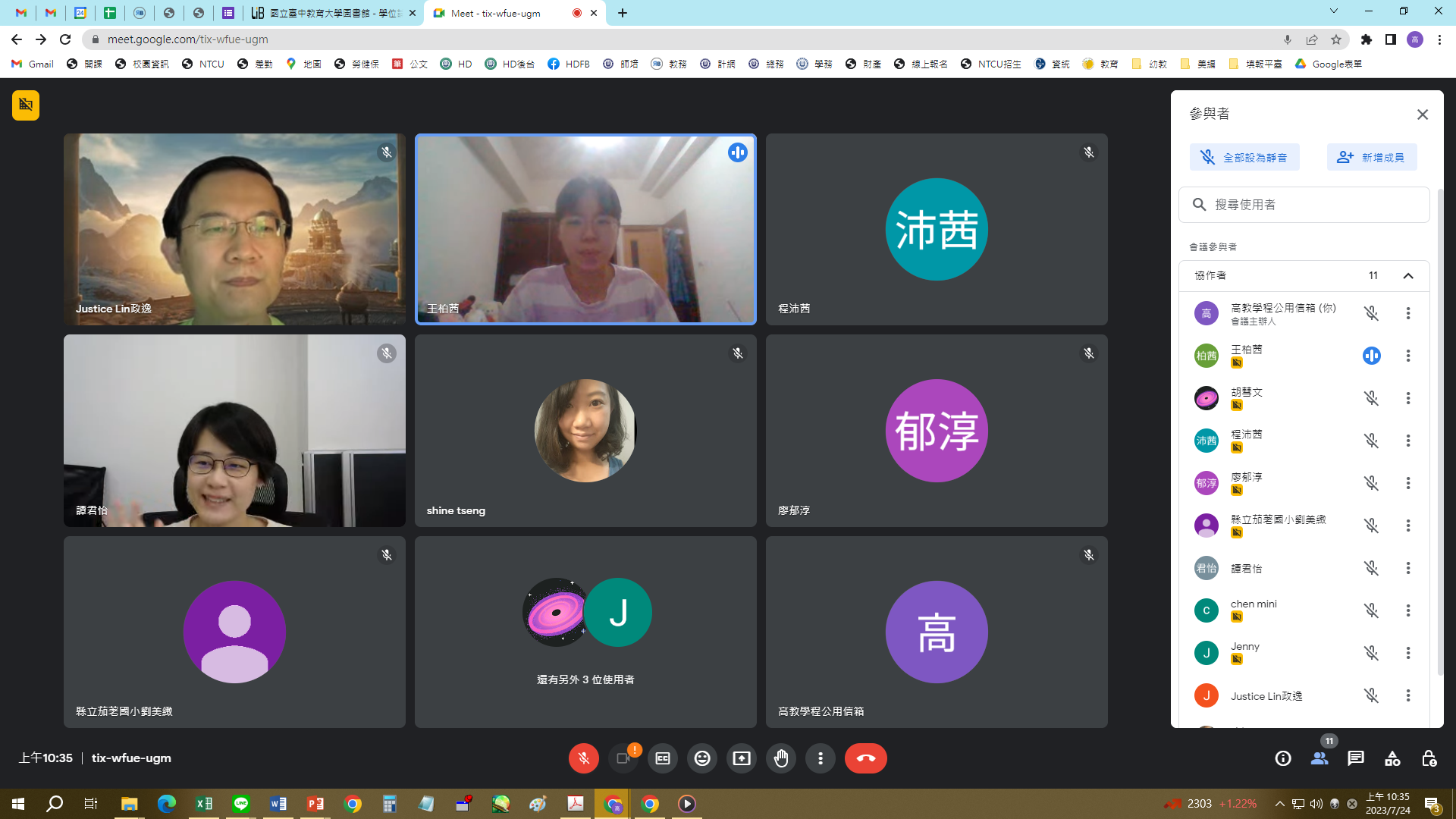Screen dimensions: 1456x819
Task: Click the red leave call button
Action: point(865,758)
